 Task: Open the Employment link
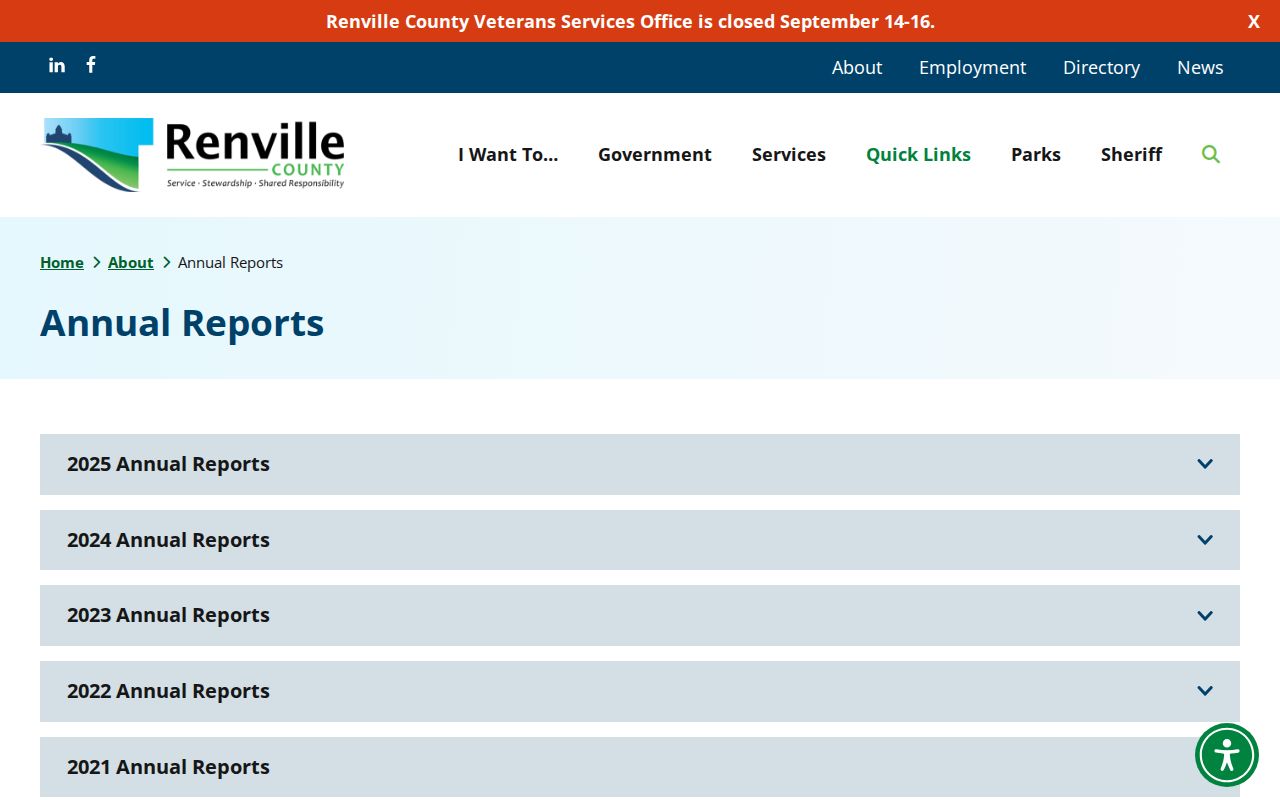pos(972,67)
